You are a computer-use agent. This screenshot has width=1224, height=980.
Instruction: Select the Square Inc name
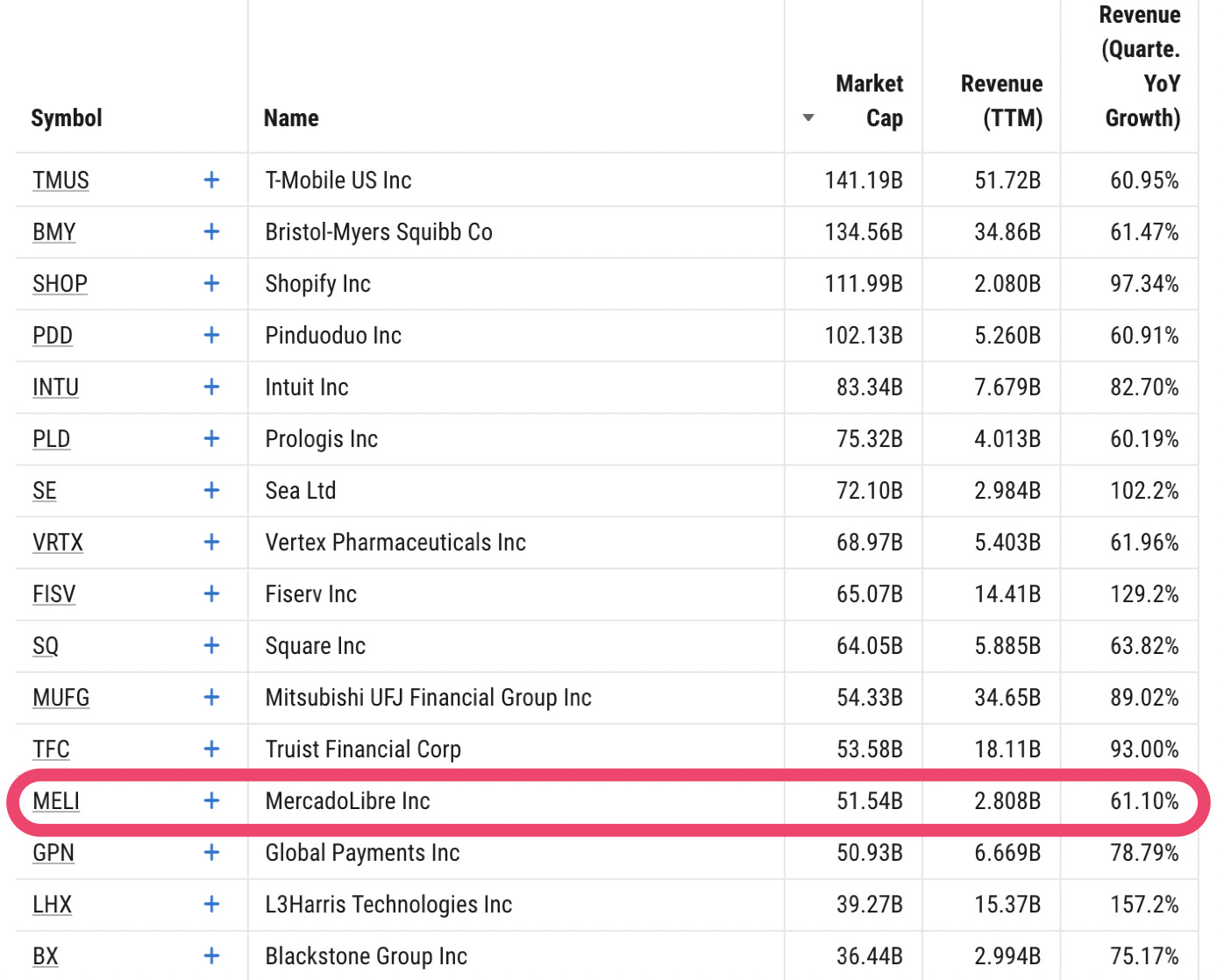tap(315, 646)
